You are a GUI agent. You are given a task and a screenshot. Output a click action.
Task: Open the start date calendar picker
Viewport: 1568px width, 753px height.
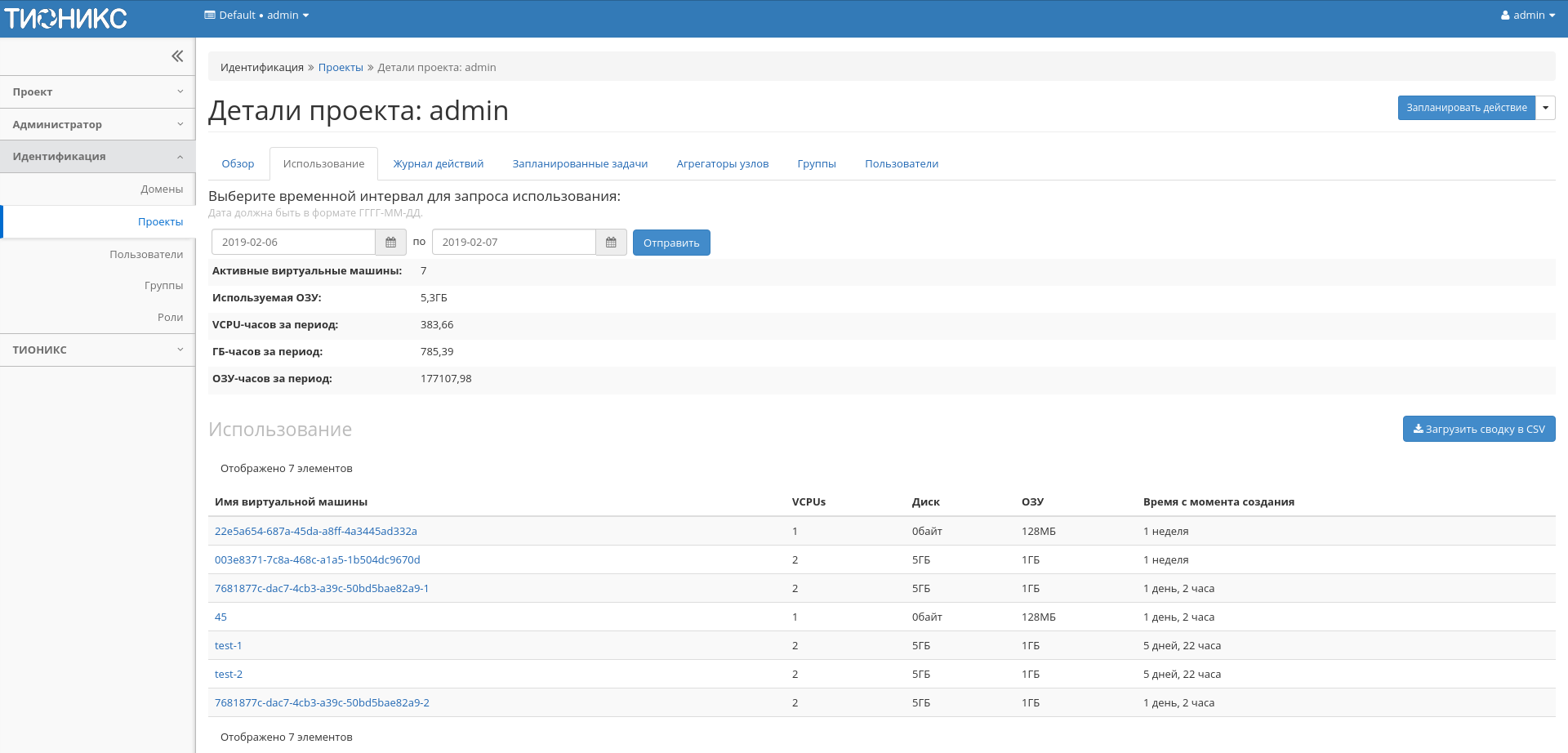390,243
